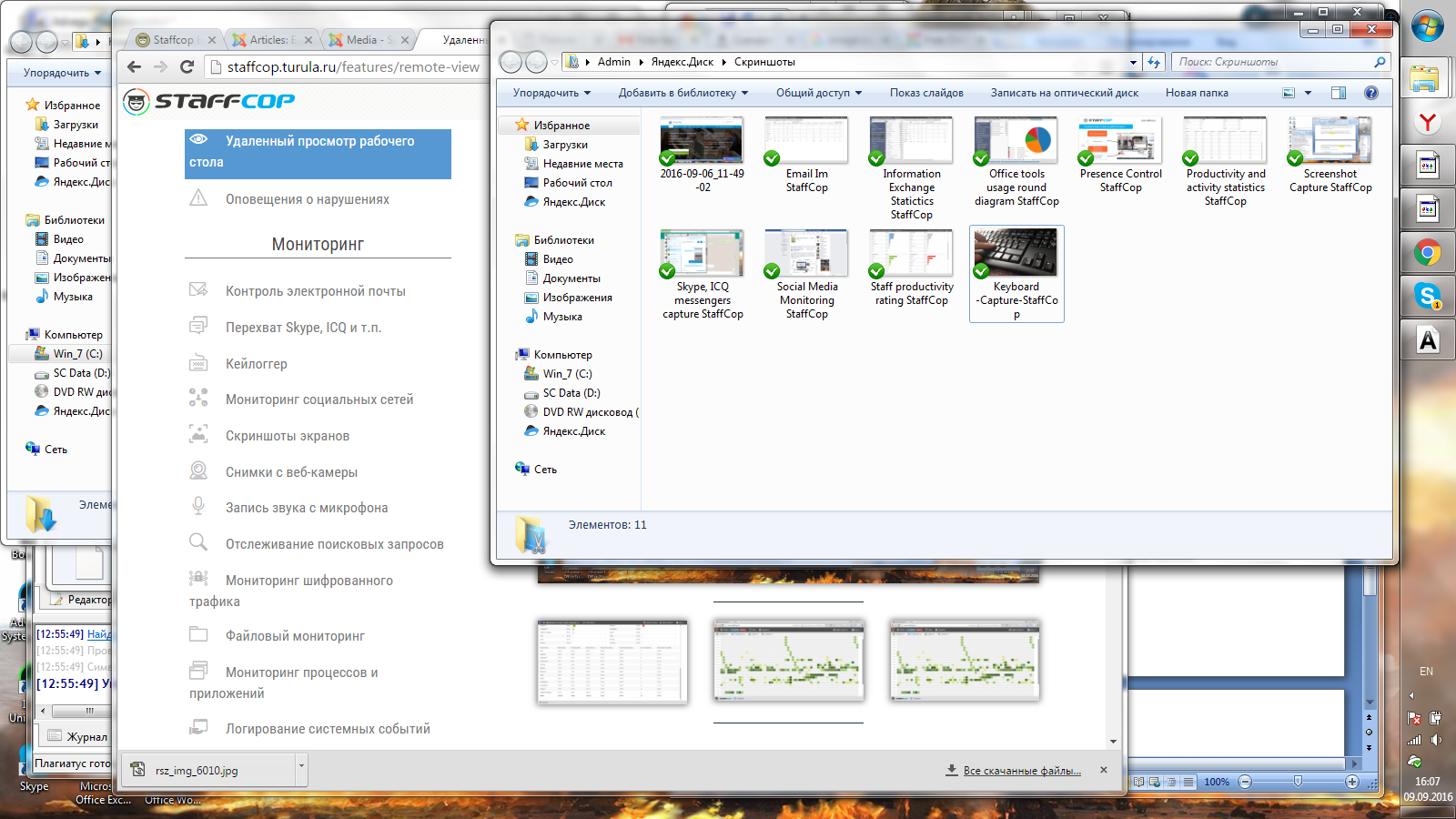The width and height of the screenshot is (1456, 819).
Task: Click the screen screenshots icon in menu
Action: 198,434
